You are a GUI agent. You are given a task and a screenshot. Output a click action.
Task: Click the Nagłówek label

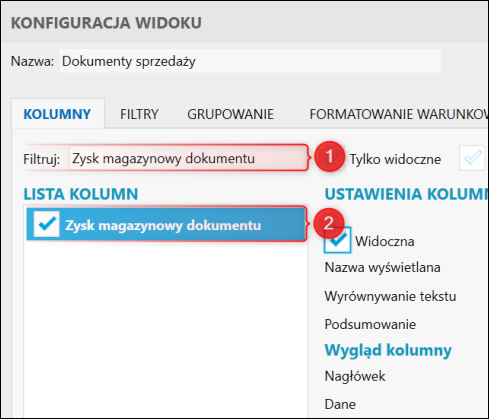(355, 376)
